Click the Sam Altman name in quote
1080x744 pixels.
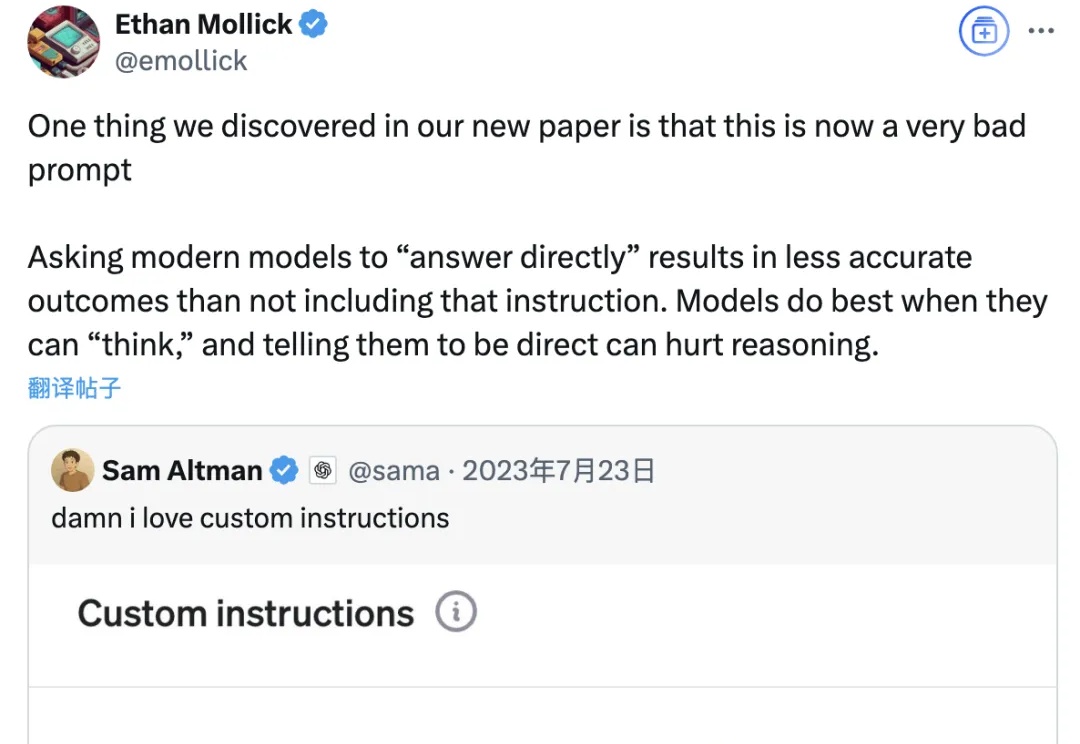coord(182,471)
